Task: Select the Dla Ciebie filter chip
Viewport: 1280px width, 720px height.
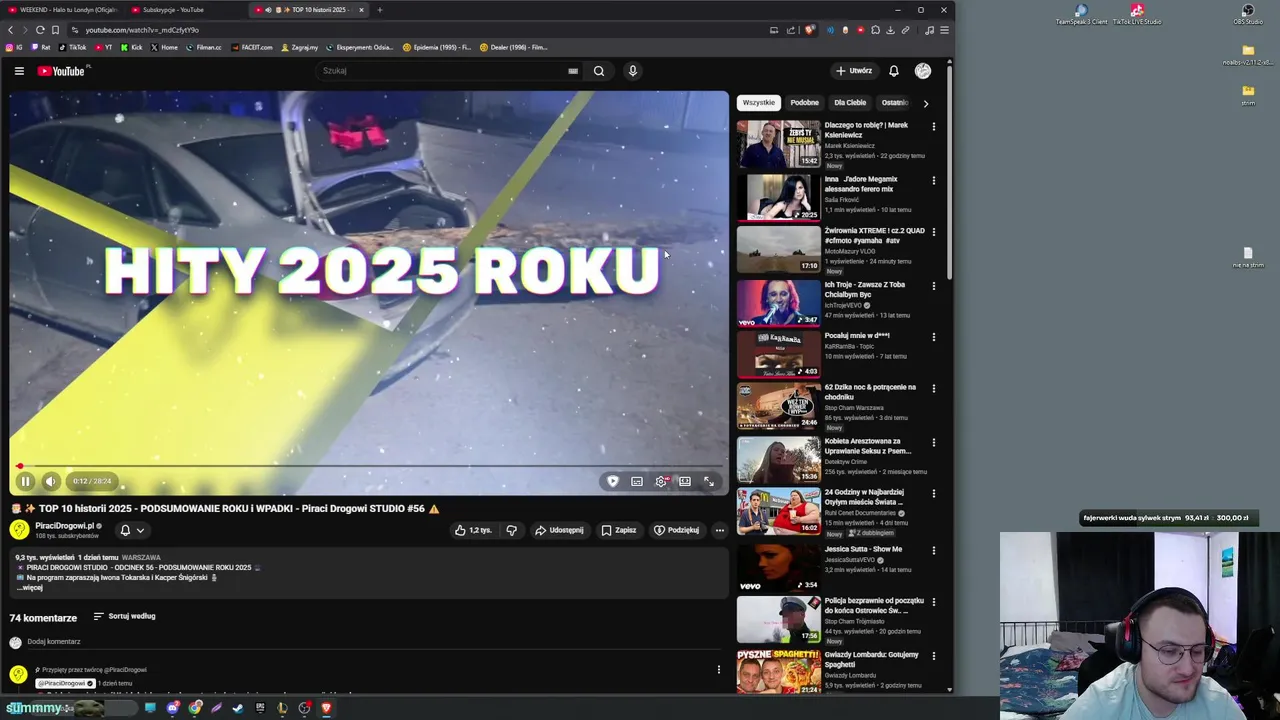Action: [850, 102]
